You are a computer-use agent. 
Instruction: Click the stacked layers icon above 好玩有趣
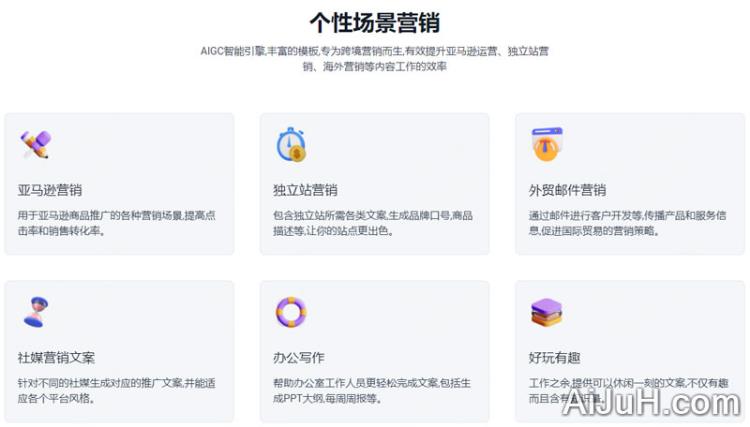(x=547, y=313)
